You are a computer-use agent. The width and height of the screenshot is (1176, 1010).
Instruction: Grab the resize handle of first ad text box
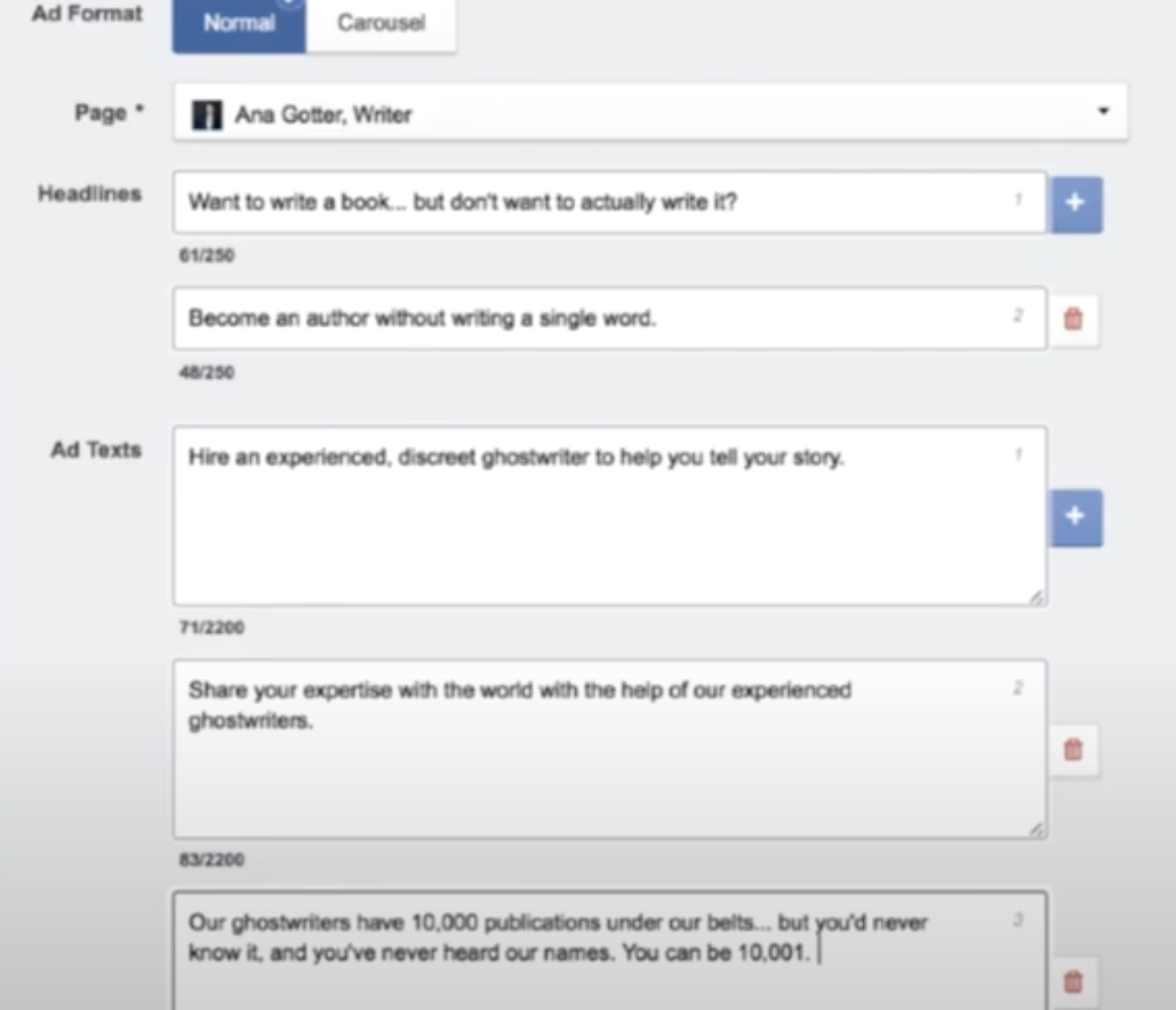[x=1036, y=597]
